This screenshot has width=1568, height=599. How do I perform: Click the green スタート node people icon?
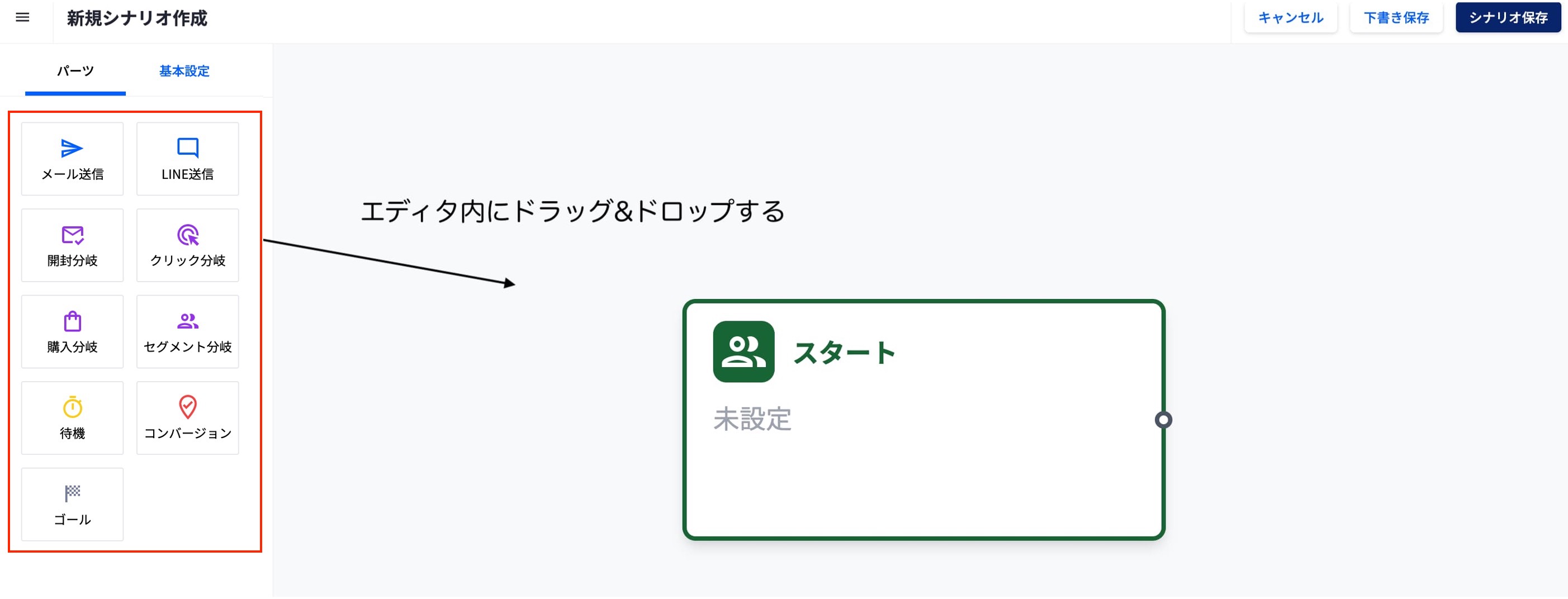click(743, 353)
